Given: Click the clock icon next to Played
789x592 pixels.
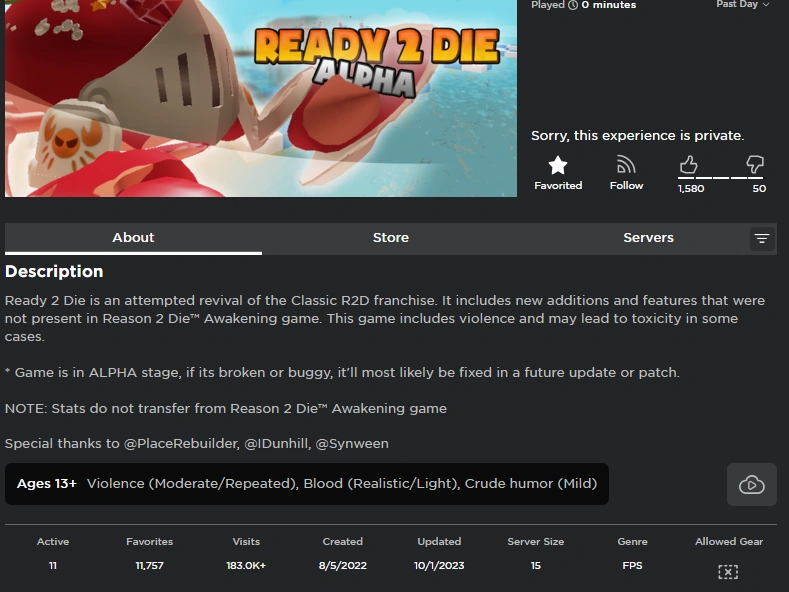Looking at the screenshot, I should (x=573, y=5).
